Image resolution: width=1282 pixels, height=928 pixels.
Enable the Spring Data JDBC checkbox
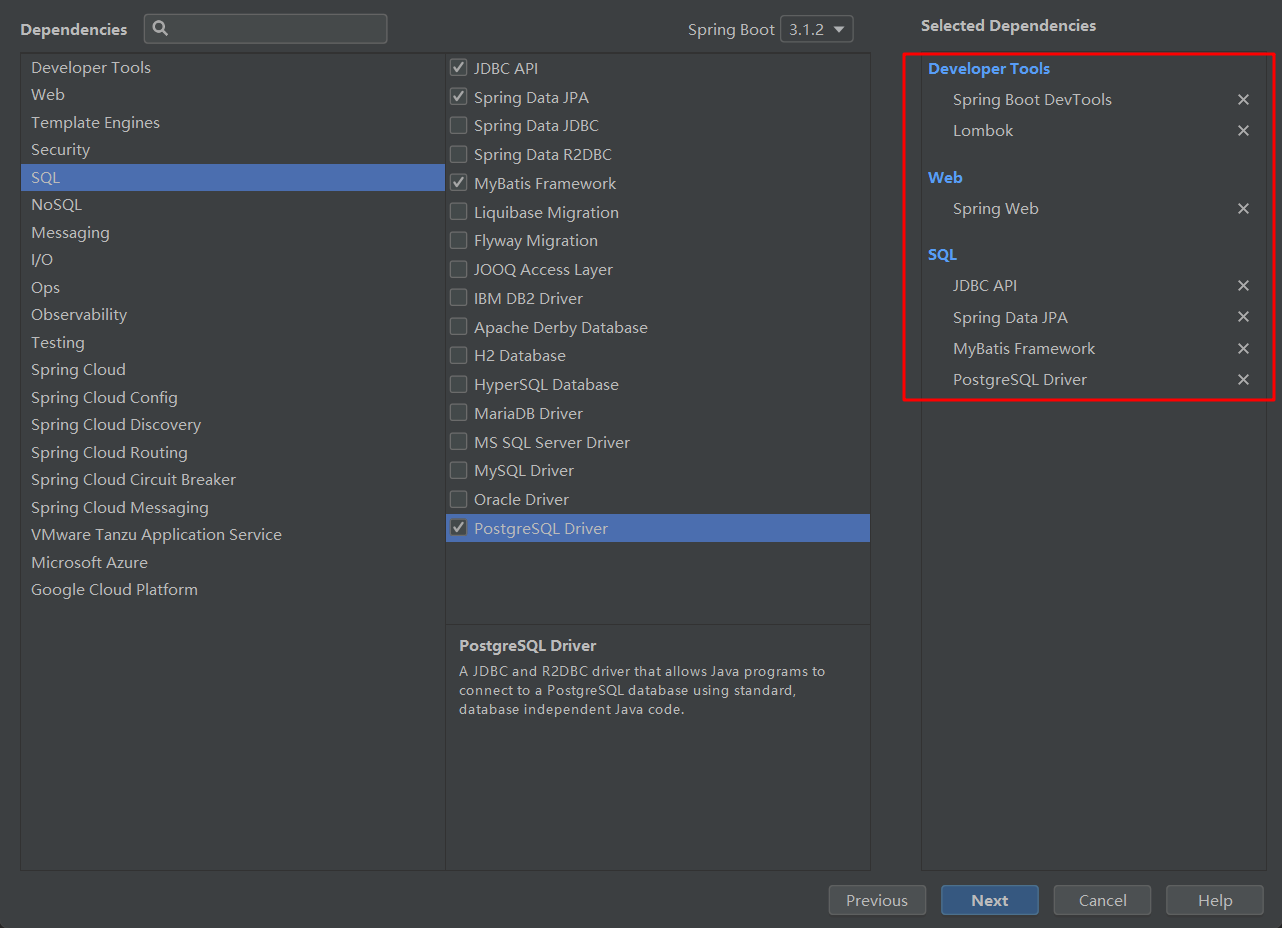[458, 126]
